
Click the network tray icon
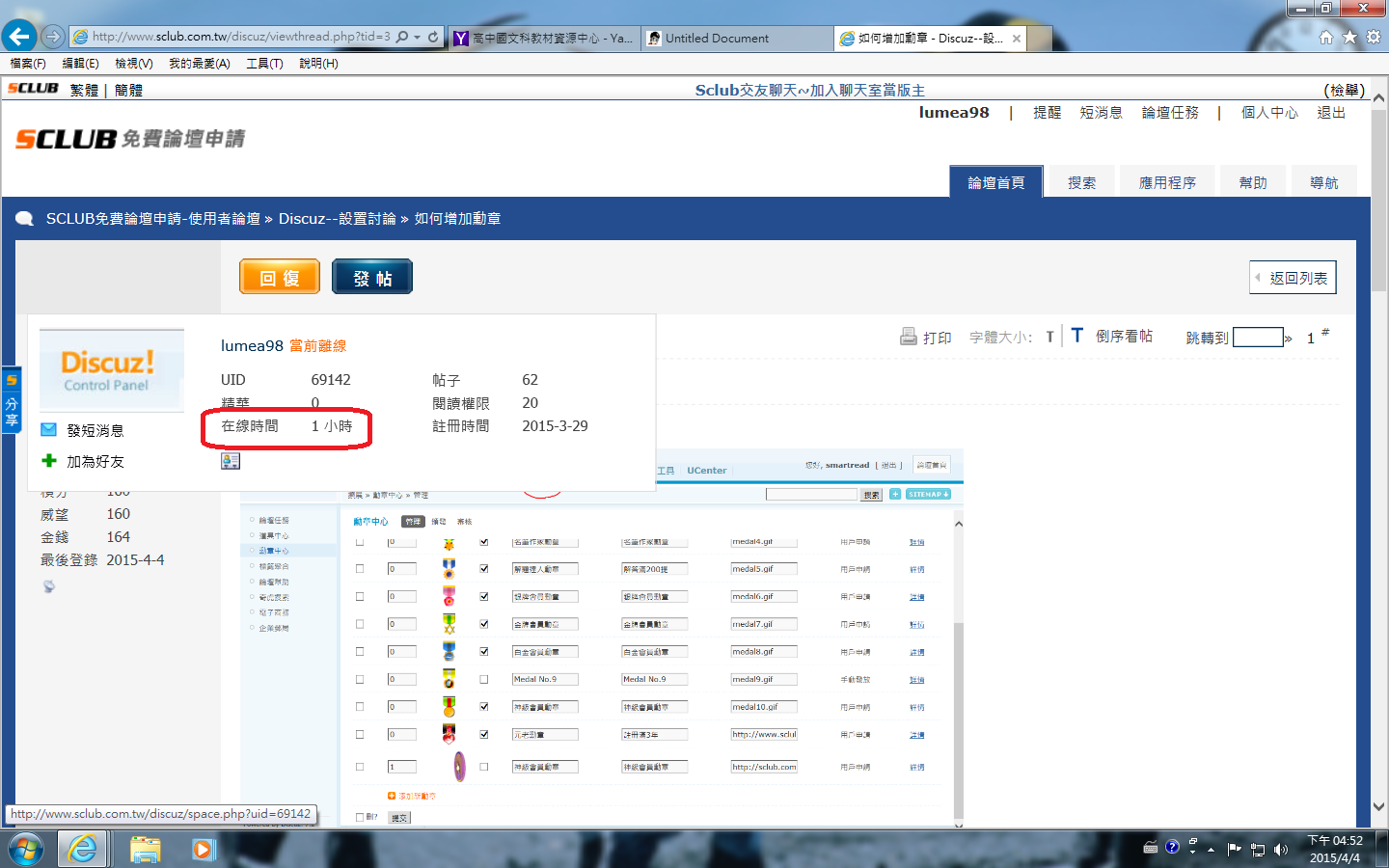(x=1258, y=849)
